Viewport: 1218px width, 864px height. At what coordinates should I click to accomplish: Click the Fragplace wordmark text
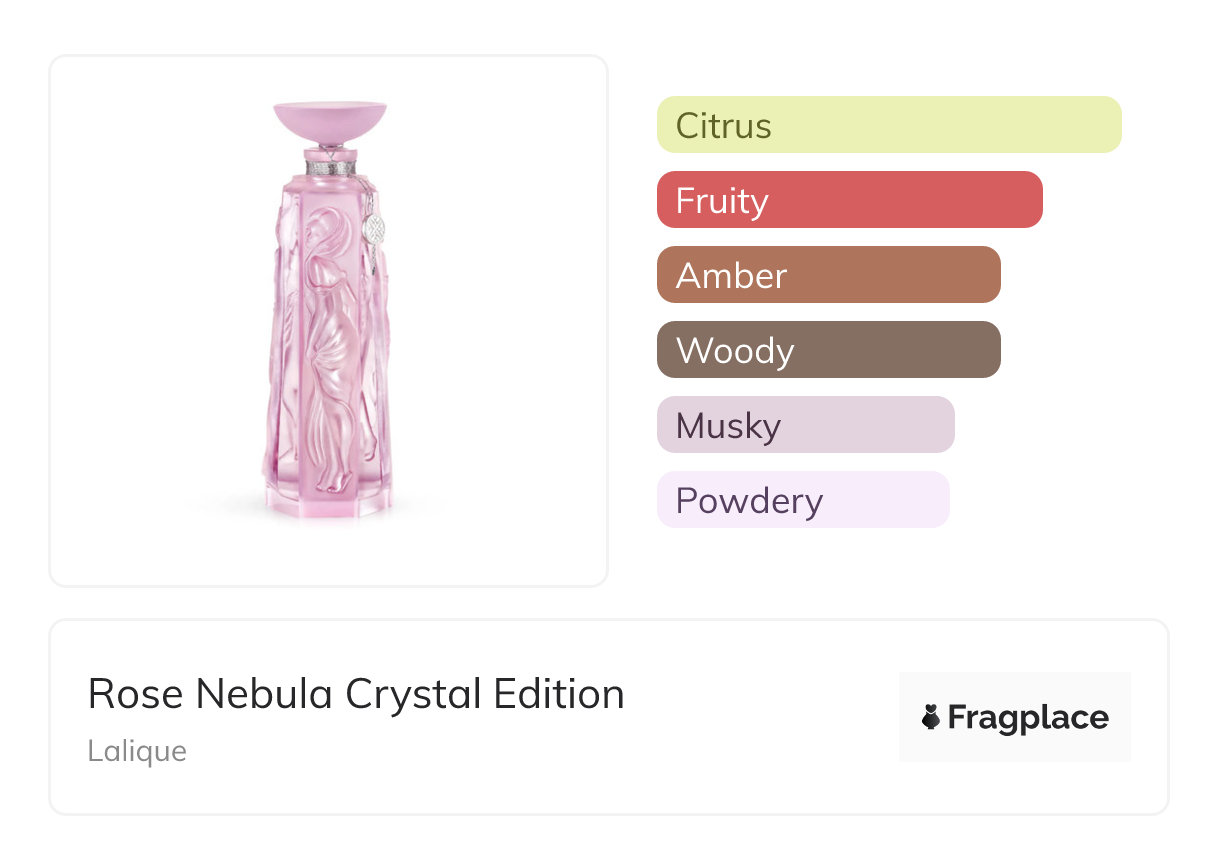[x=1027, y=718]
